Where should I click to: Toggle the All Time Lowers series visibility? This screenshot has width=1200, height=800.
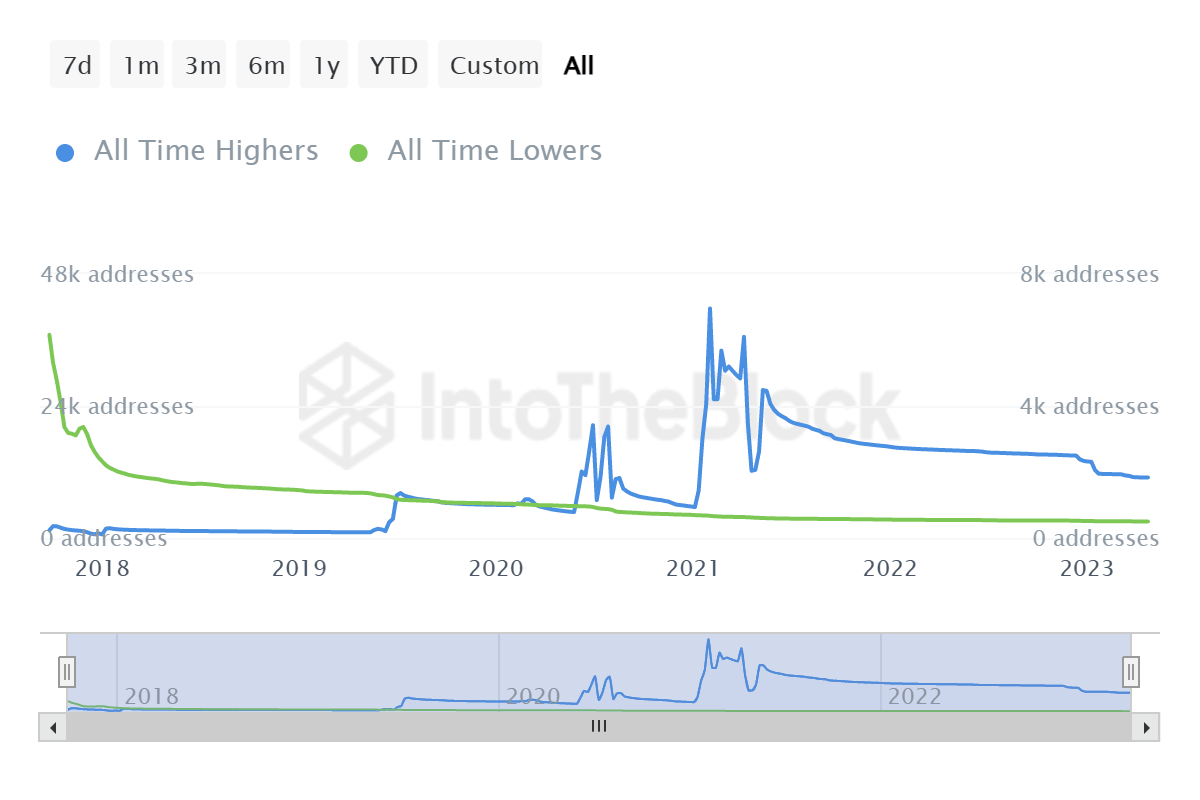(x=494, y=150)
